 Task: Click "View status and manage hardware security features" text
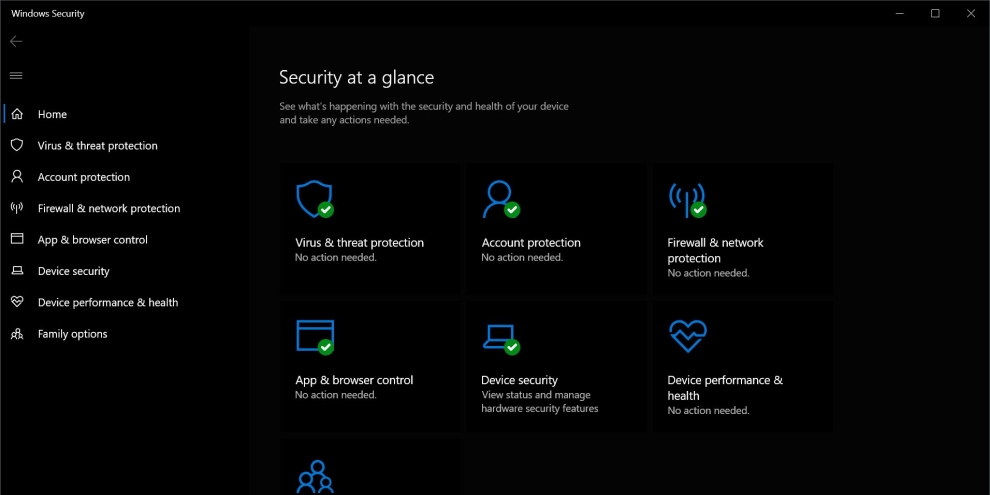tap(540, 402)
